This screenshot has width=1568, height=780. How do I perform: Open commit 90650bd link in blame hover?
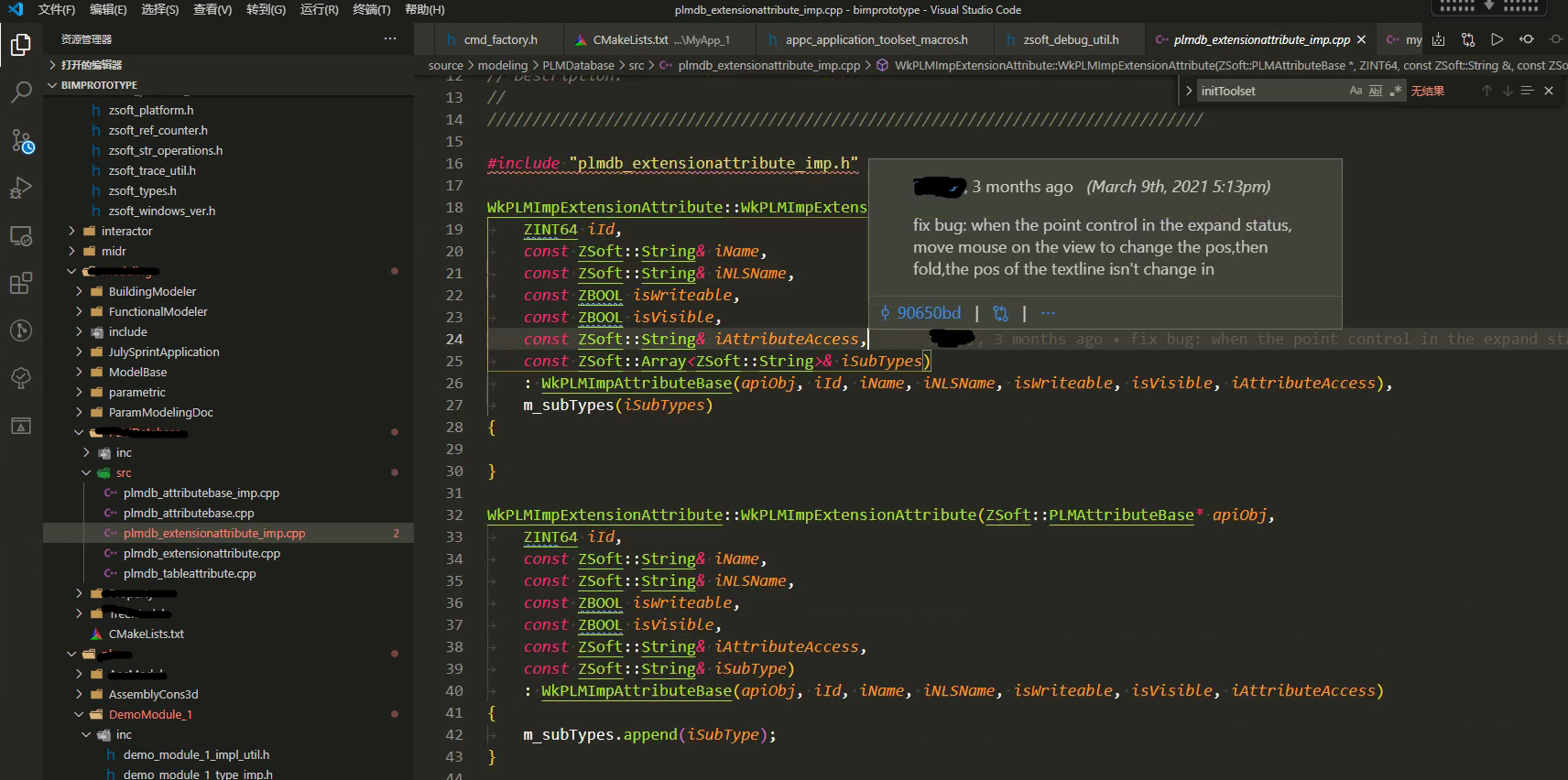[x=929, y=313]
